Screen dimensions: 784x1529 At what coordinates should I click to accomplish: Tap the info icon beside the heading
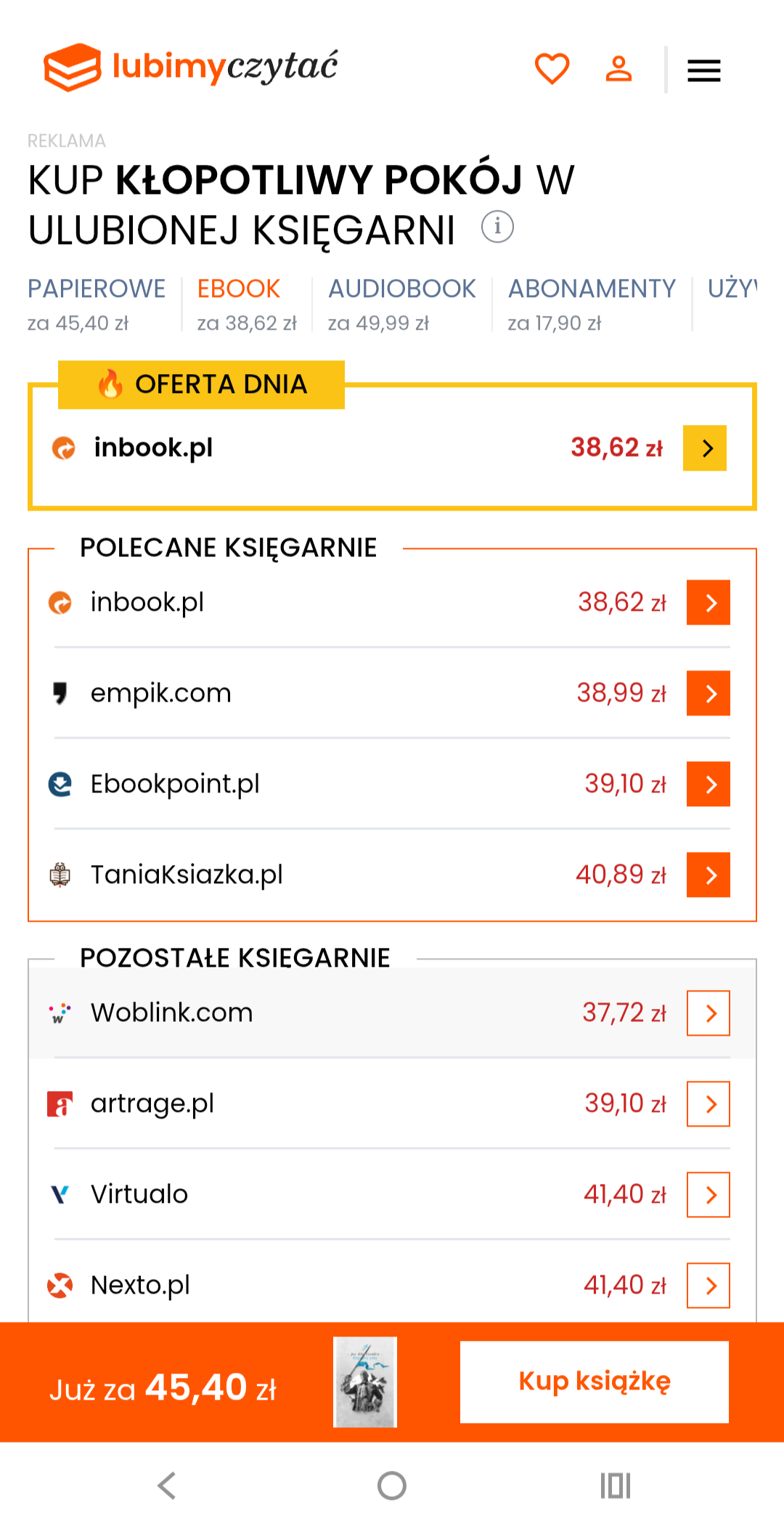pyautogui.click(x=497, y=227)
